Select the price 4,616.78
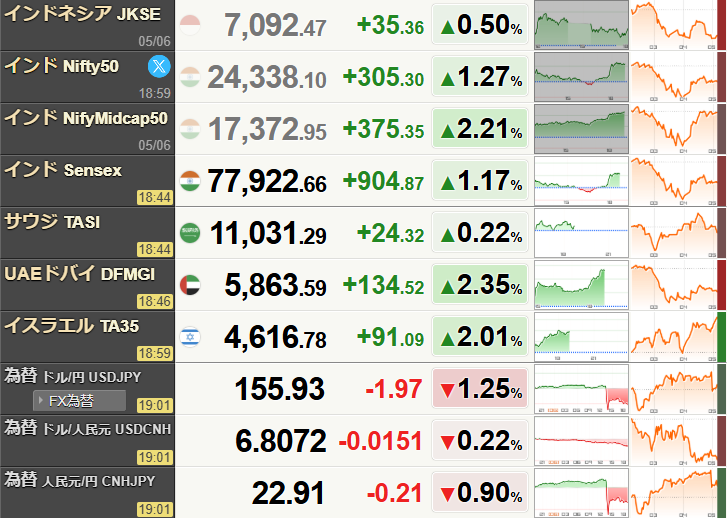This screenshot has height=518, width=727. (275, 337)
